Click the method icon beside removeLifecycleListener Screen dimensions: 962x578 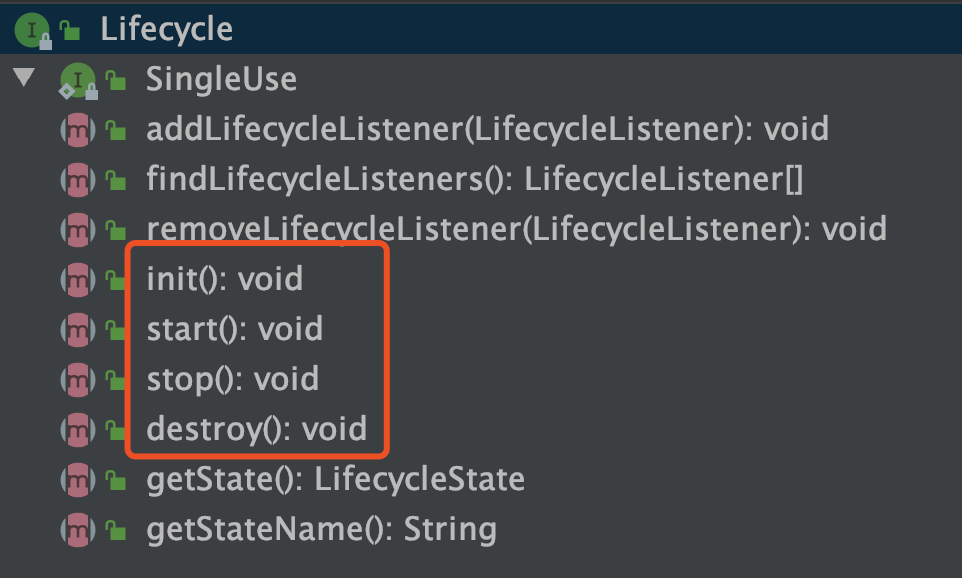point(78,230)
